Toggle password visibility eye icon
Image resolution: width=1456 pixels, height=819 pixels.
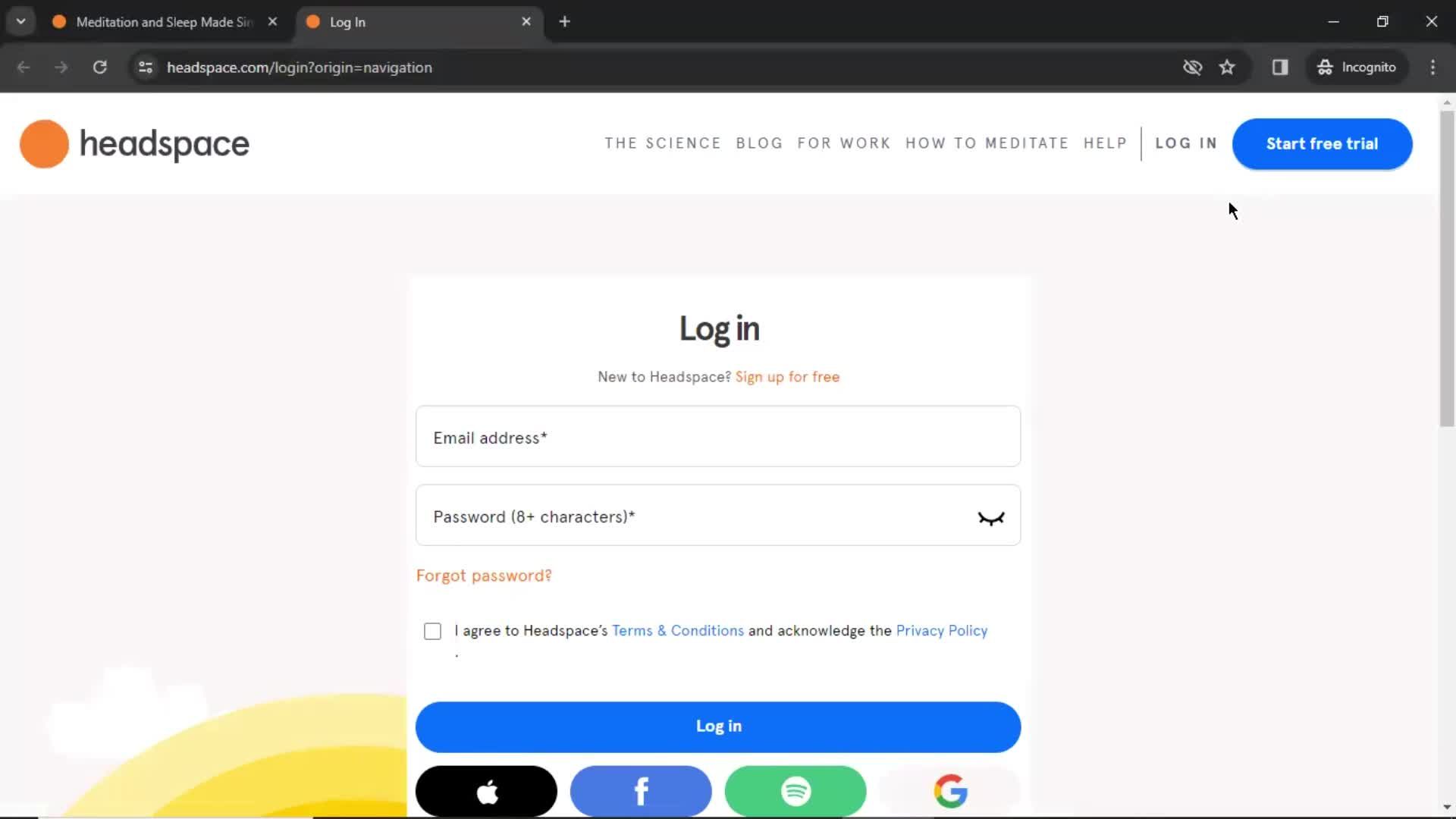991,517
